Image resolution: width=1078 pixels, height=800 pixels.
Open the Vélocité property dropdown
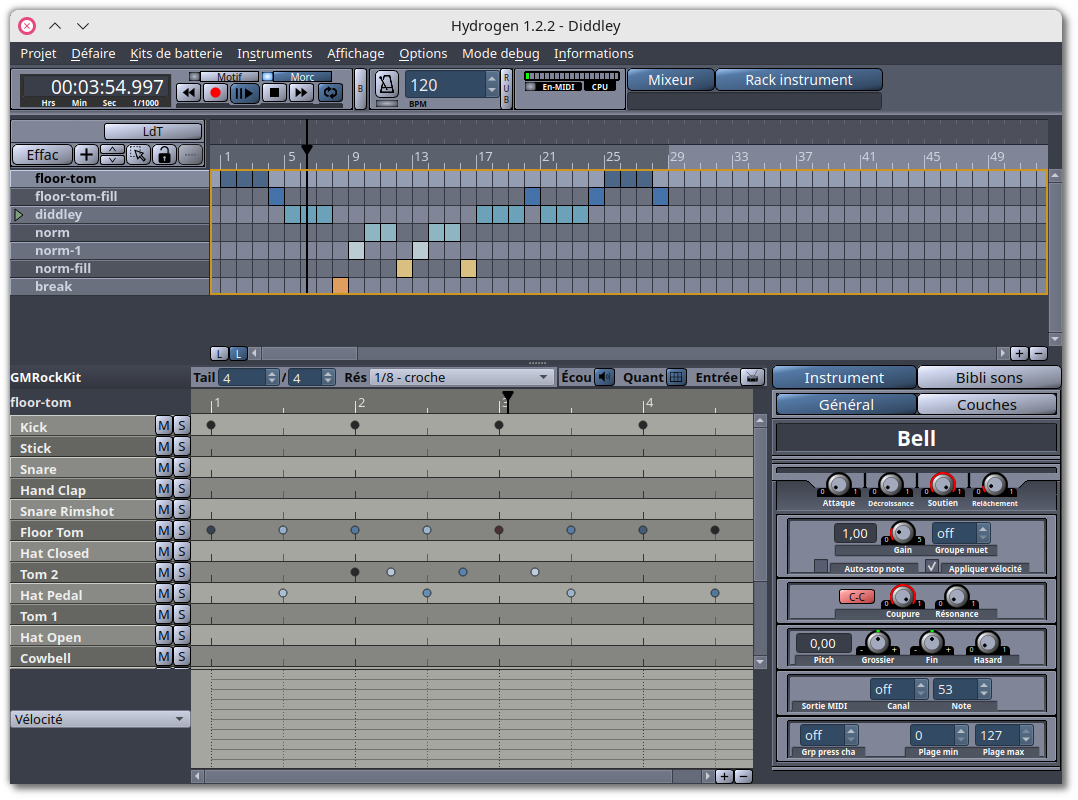pyautogui.click(x=100, y=719)
